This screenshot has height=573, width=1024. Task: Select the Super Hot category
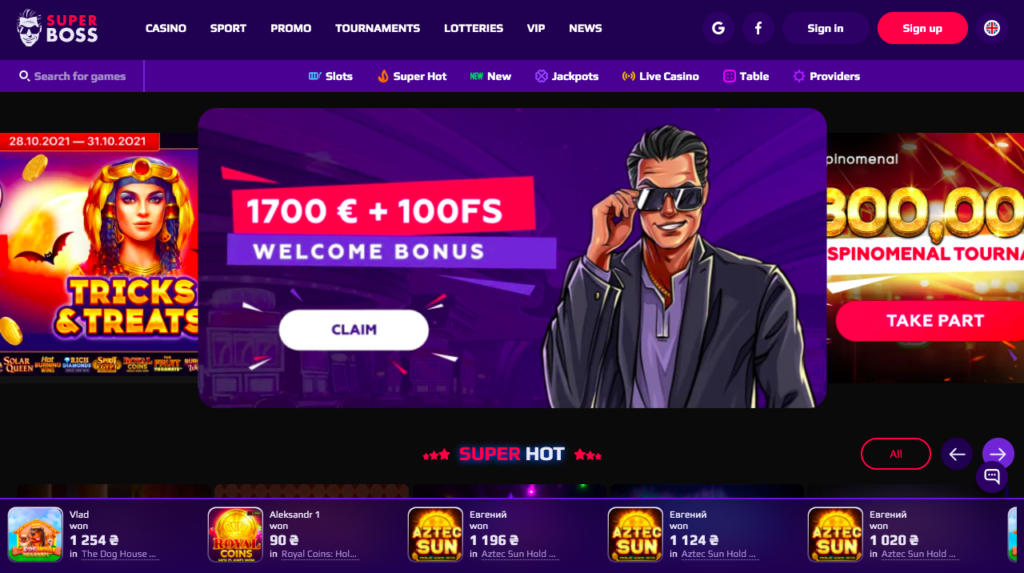click(412, 76)
